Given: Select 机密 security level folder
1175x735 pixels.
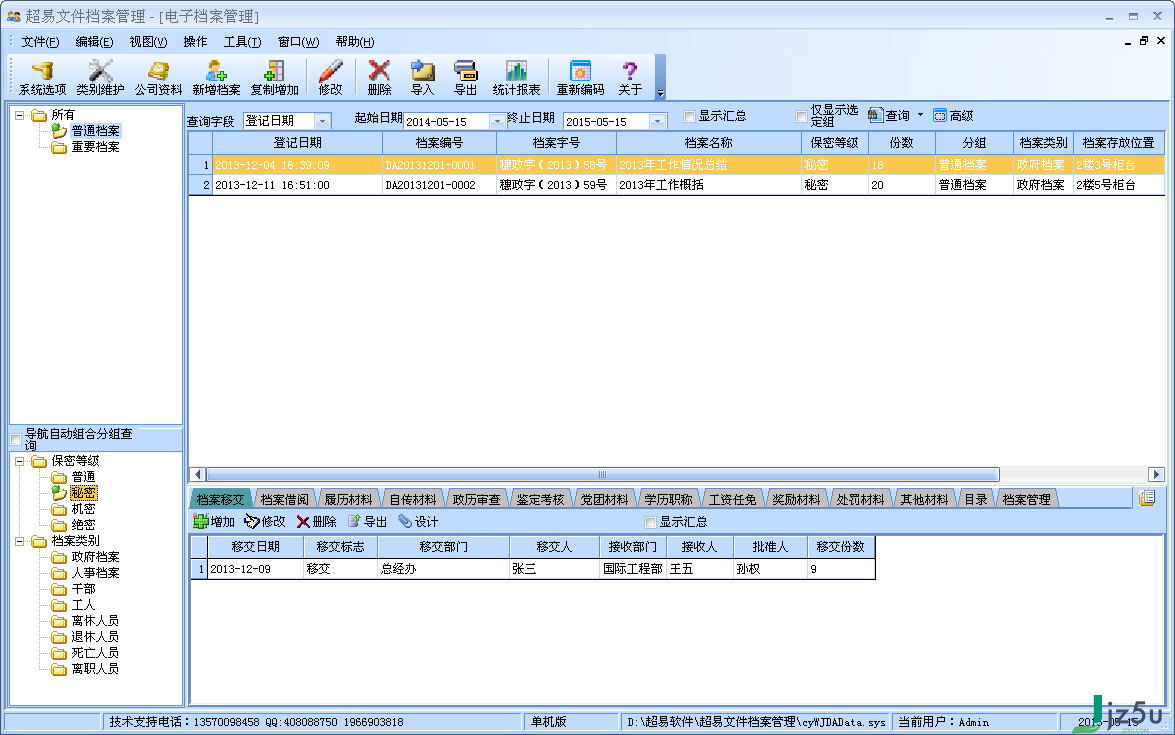Looking at the screenshot, I should [83, 509].
